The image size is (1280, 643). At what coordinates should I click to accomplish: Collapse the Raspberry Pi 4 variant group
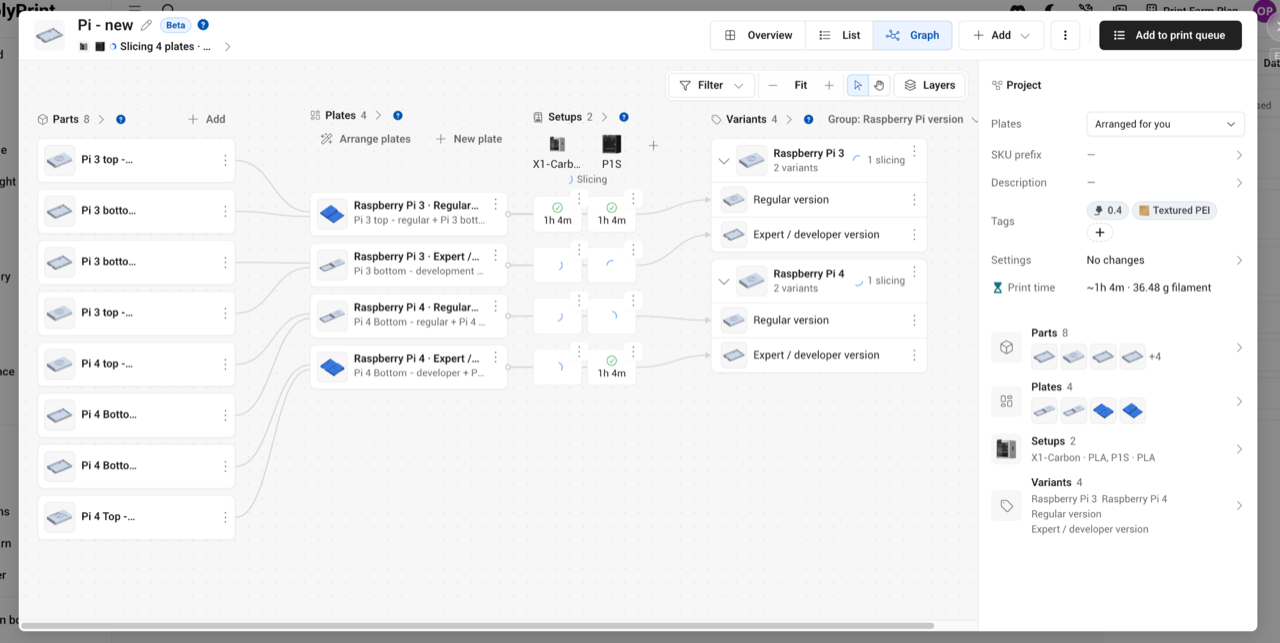click(x=724, y=281)
